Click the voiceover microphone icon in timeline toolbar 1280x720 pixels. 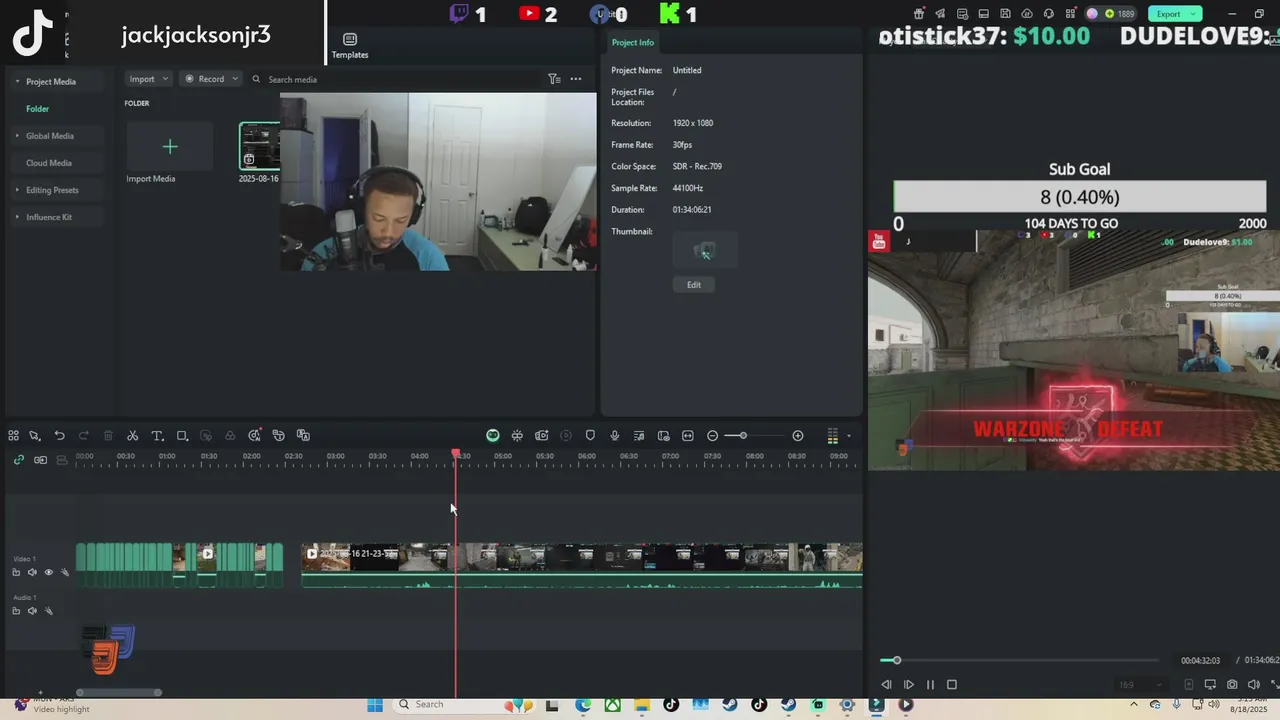(x=615, y=436)
